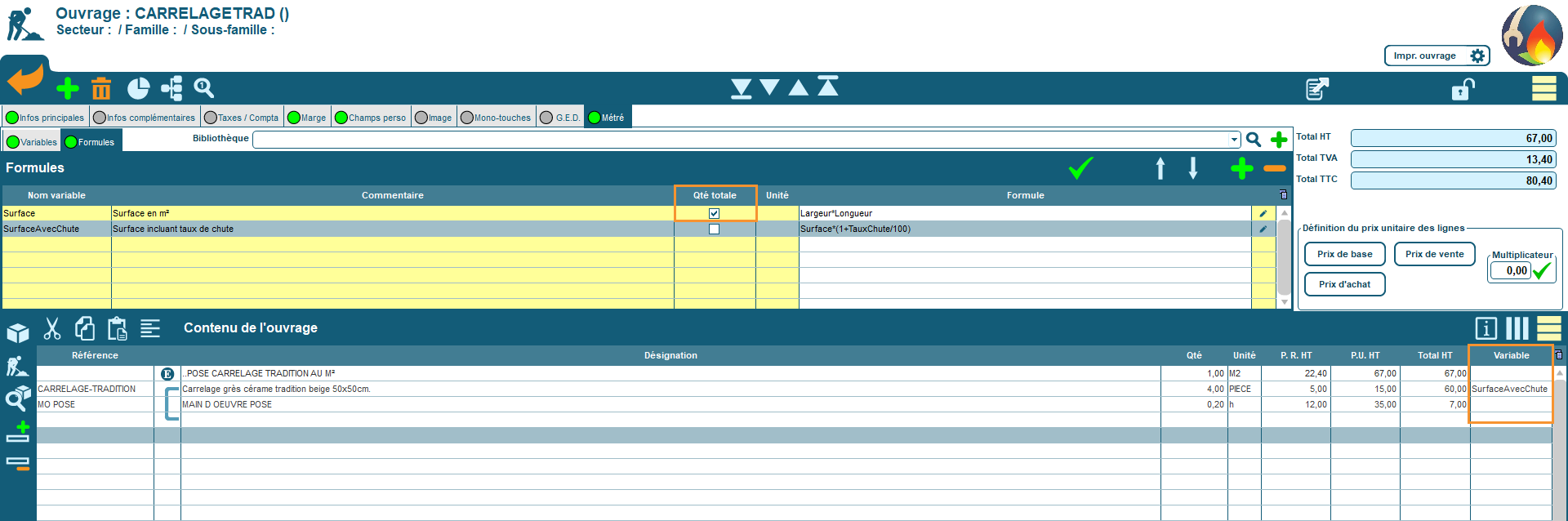Viewport: 1568px width, 521px height.
Task: Click the orange back arrow icon
Action: click(25, 82)
